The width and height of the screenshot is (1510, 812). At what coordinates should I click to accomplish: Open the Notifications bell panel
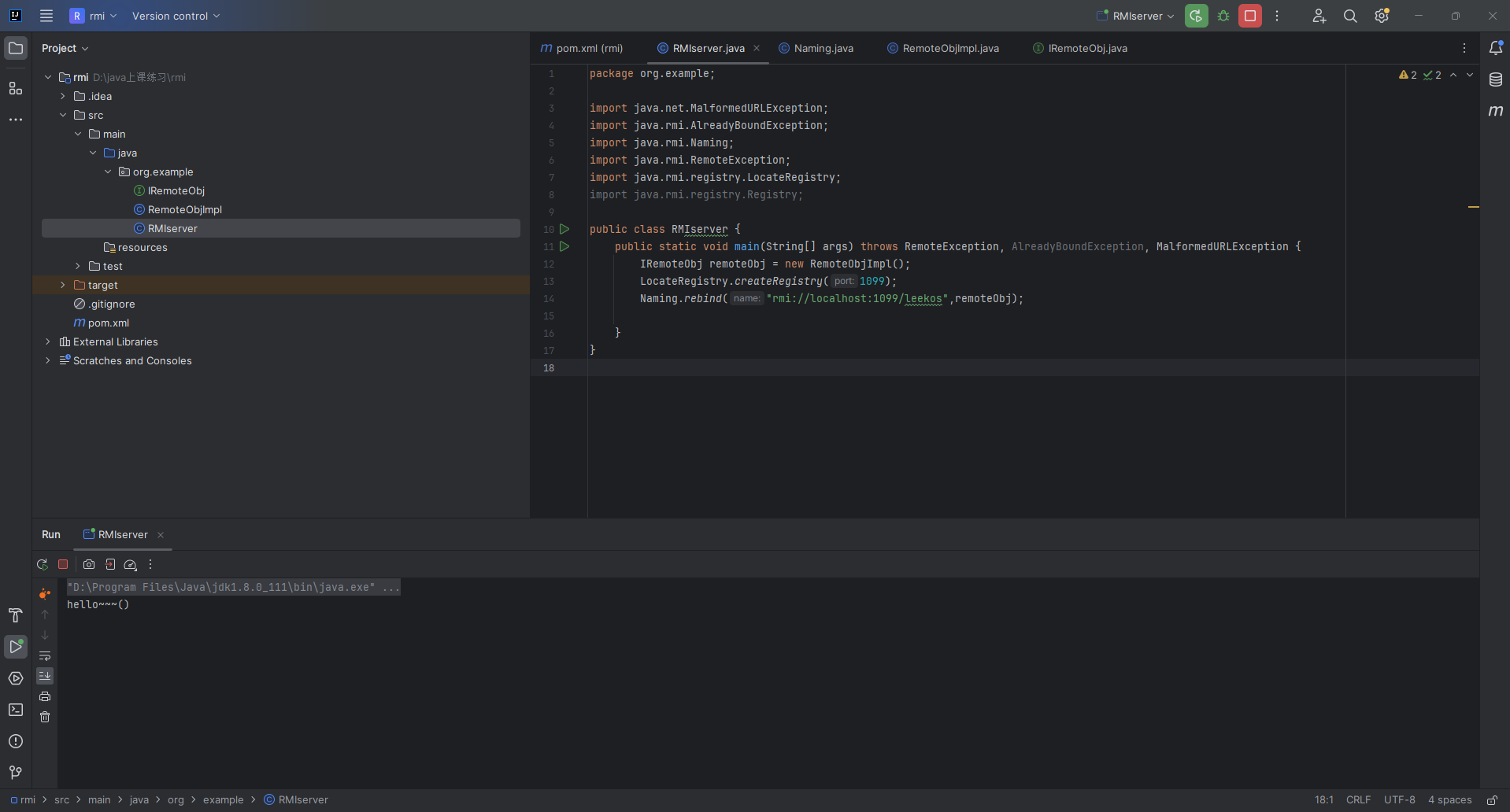(x=1496, y=48)
